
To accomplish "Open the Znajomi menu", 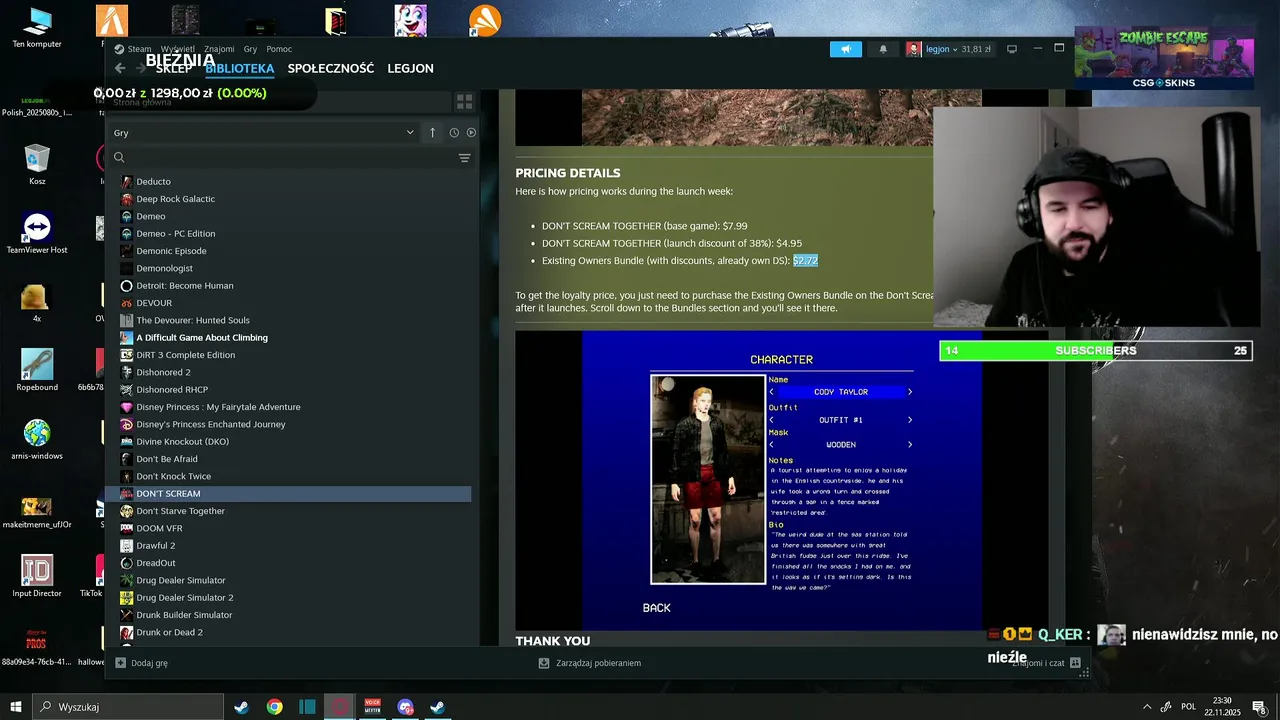I will pyautogui.click(x=219, y=49).
